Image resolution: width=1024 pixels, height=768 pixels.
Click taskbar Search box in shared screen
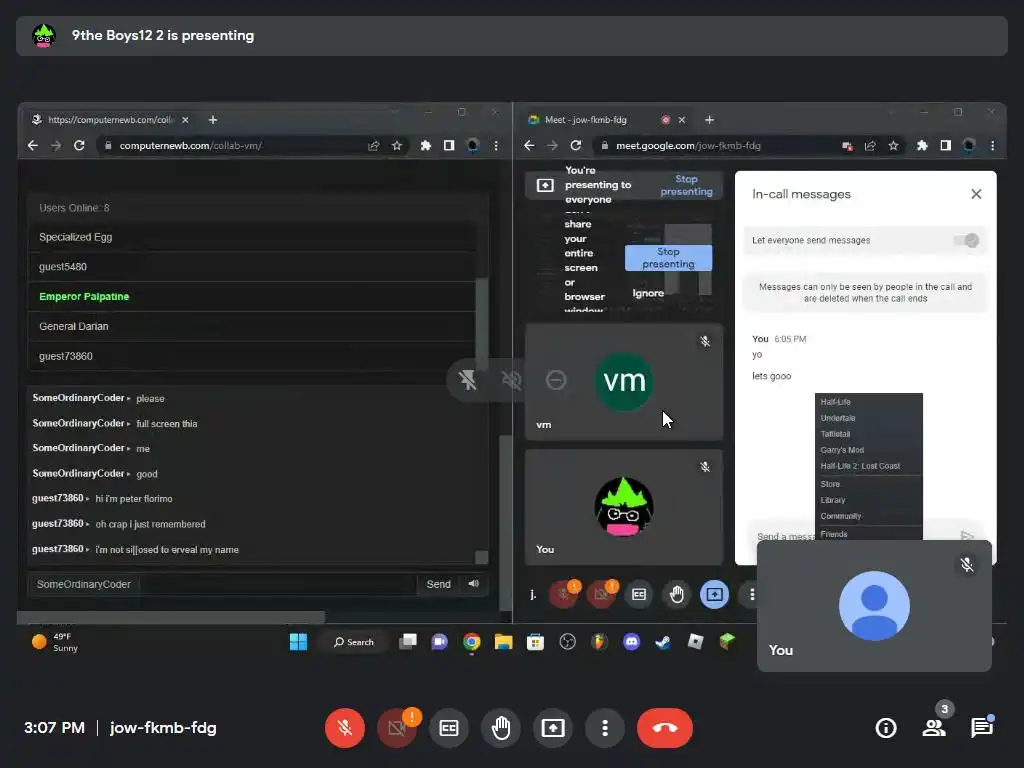(353, 642)
